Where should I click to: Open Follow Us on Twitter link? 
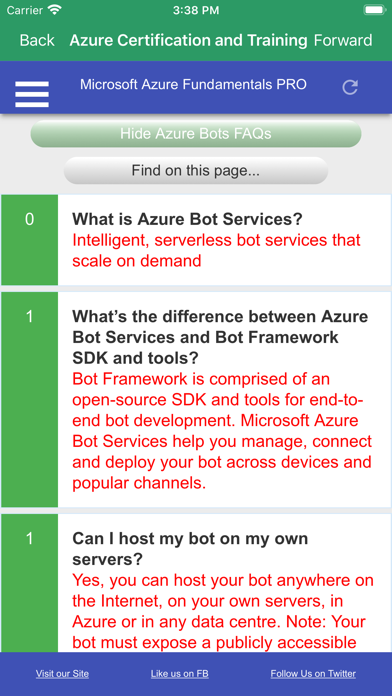(x=313, y=673)
